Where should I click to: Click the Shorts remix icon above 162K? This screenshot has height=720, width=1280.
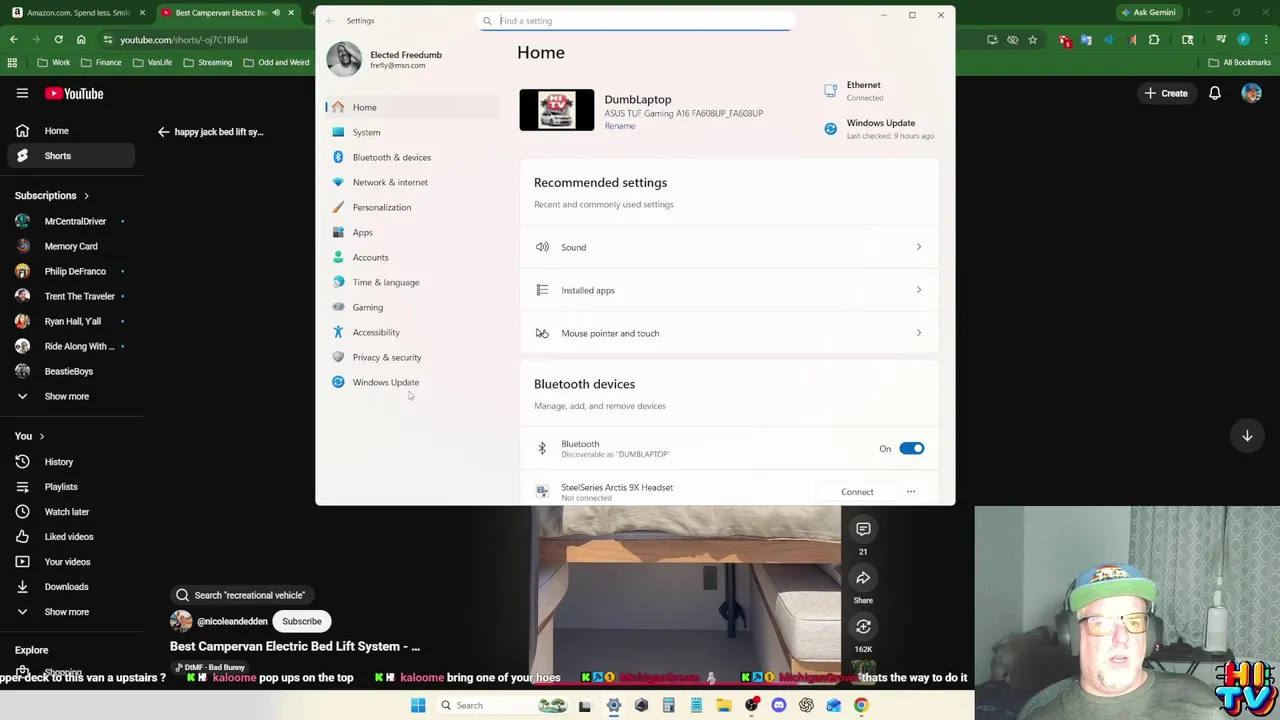[863, 627]
